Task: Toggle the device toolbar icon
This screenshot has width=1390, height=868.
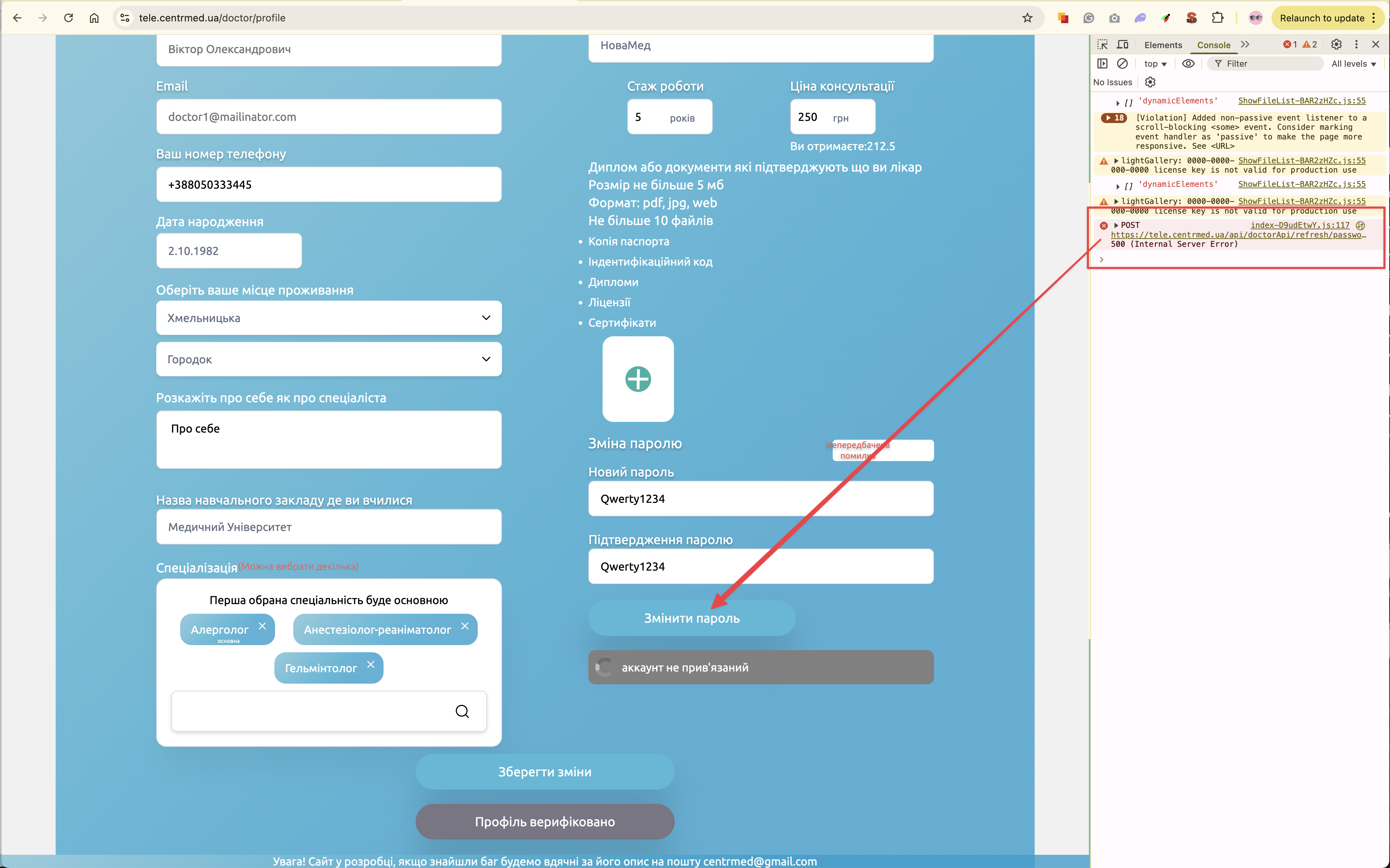Action: [x=1122, y=45]
